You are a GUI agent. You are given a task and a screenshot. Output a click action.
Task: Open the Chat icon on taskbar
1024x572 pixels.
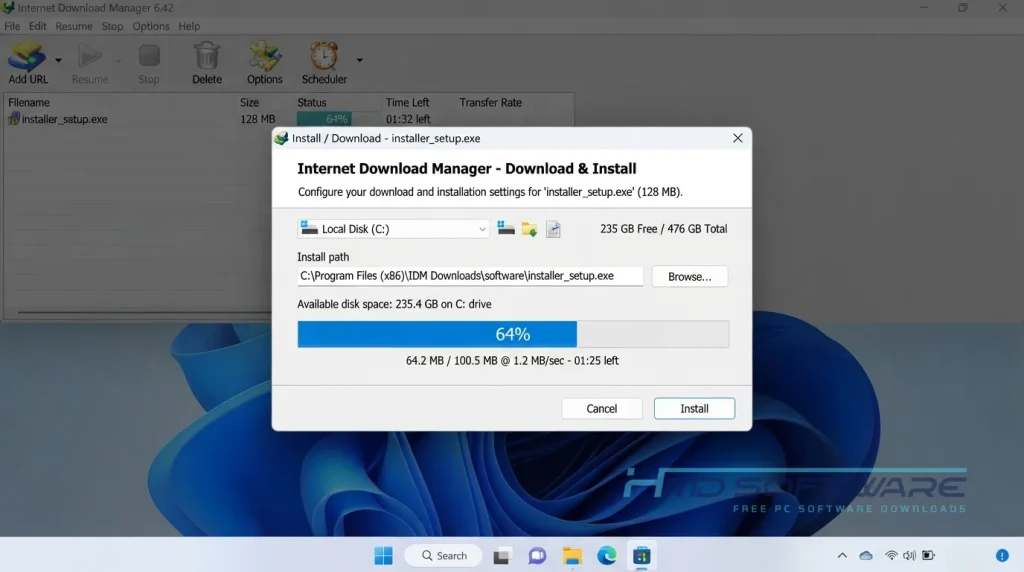pos(537,556)
